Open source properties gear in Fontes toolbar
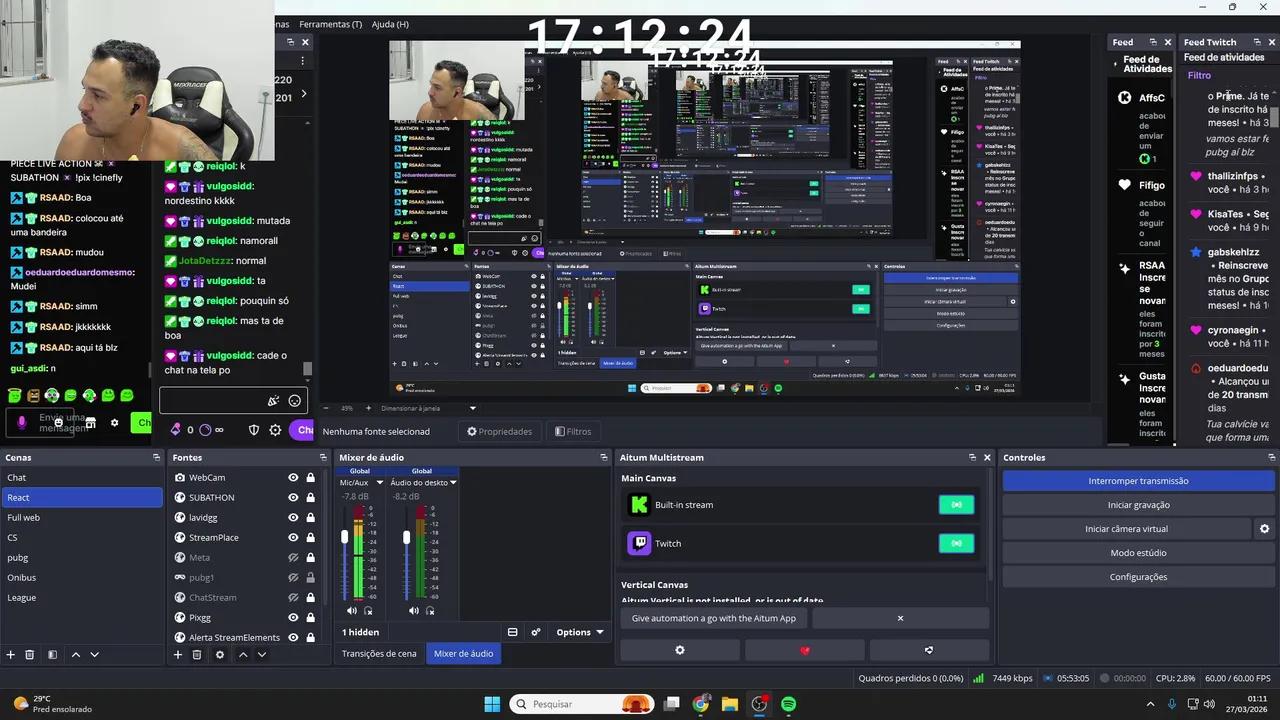The height and width of the screenshot is (720, 1280). click(x=220, y=655)
